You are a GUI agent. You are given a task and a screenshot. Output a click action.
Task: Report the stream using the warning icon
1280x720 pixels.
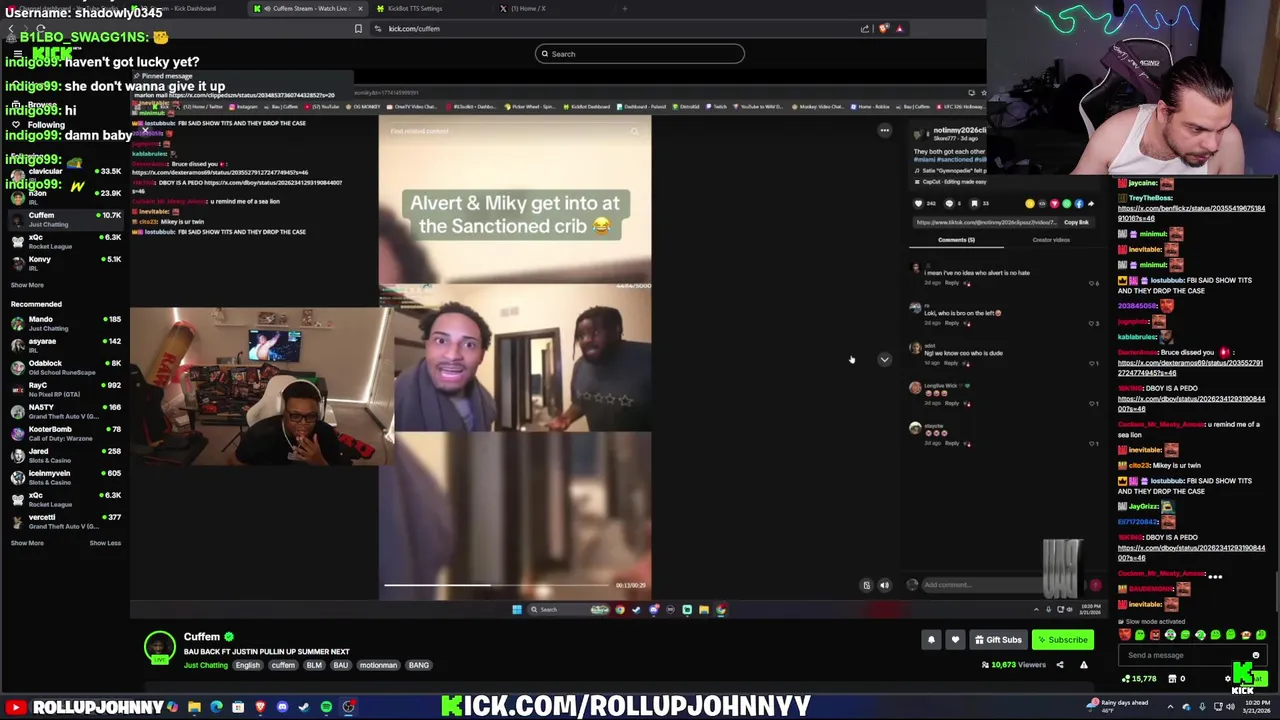[1083, 665]
